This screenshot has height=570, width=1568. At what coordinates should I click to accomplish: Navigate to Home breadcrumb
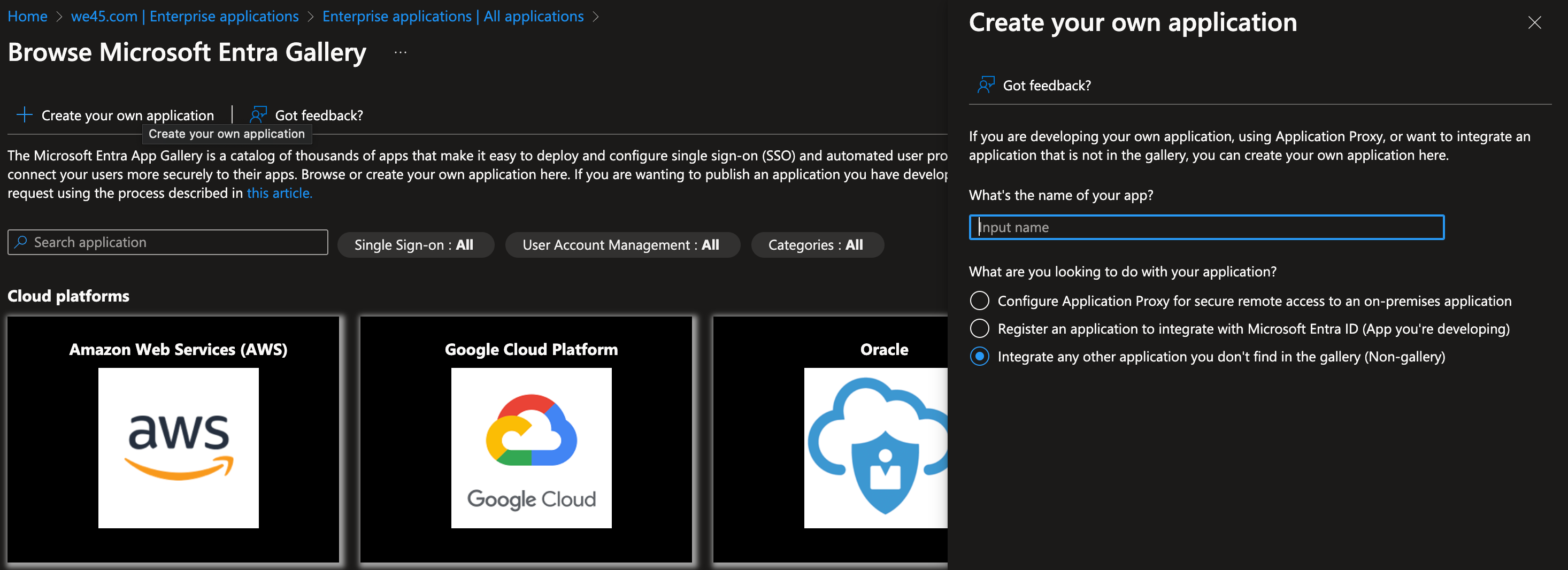coord(27,16)
